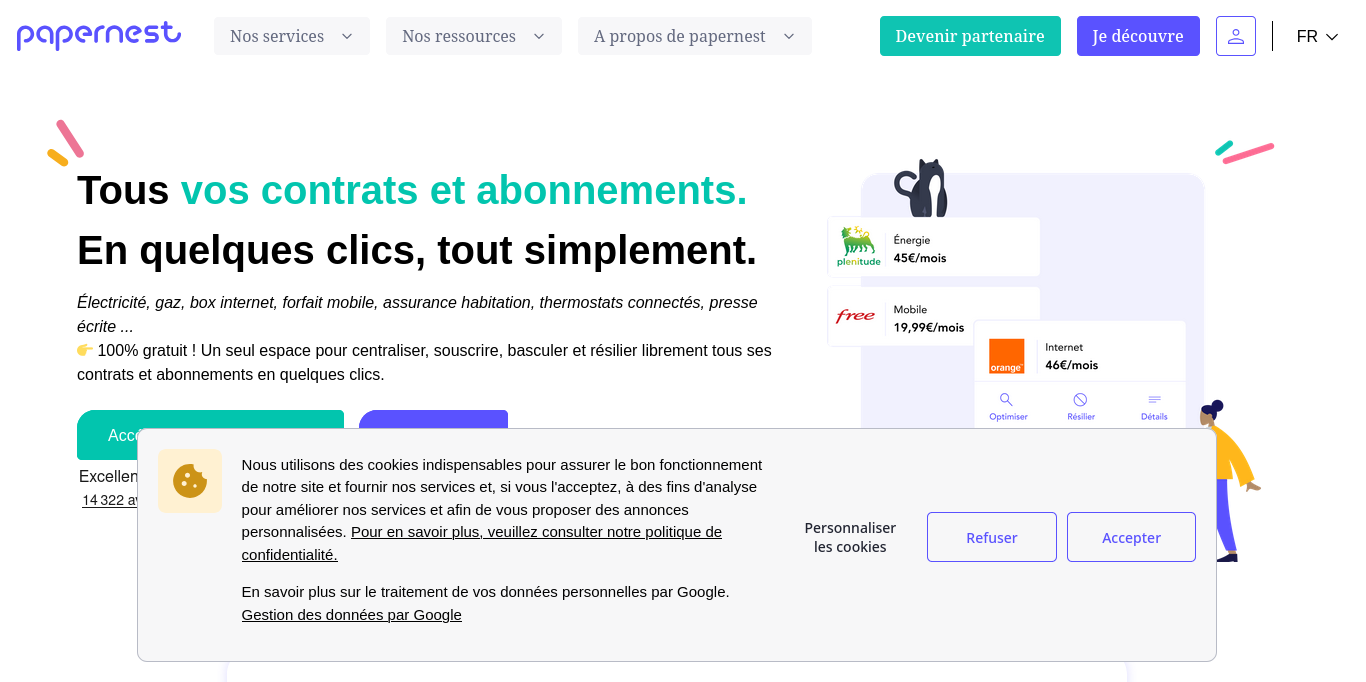Refuse the cookies
Viewport: 1366px width, 682px height.
pos(991,537)
